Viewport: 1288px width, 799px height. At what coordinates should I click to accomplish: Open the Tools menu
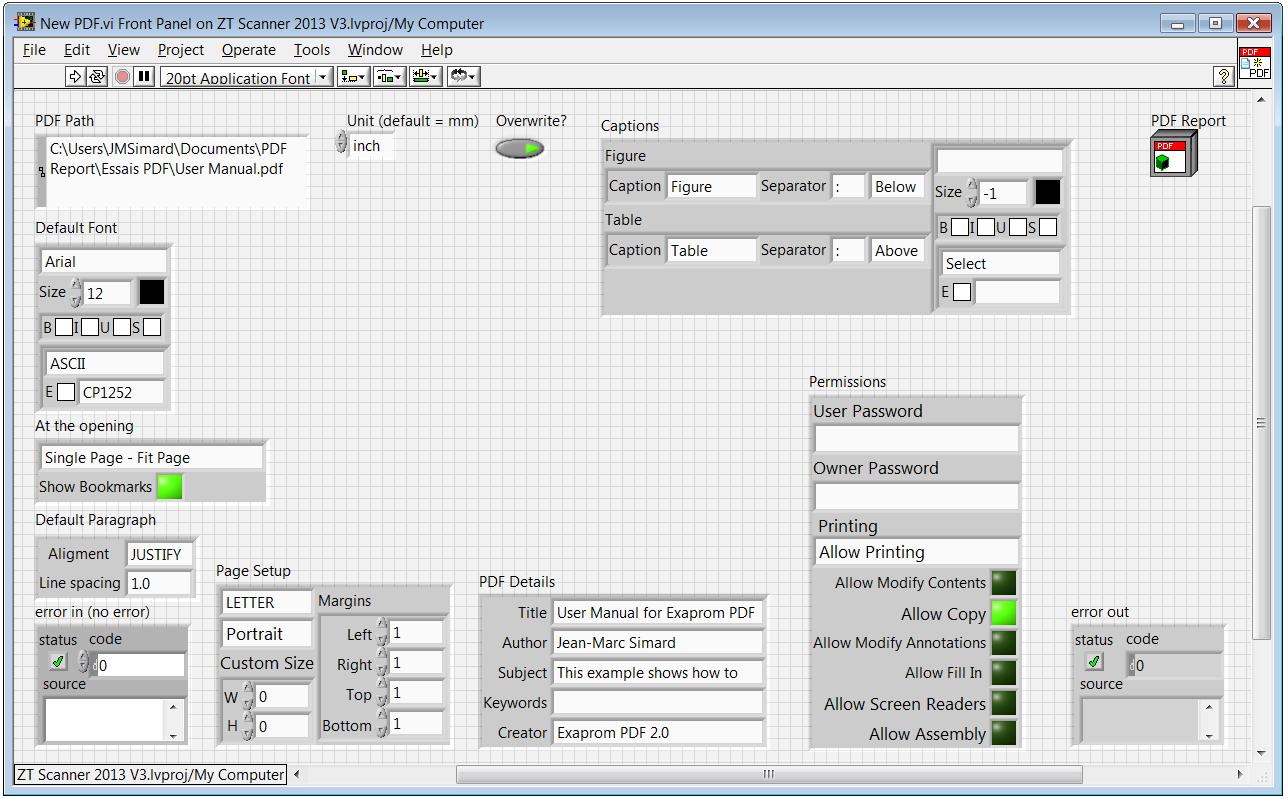311,50
